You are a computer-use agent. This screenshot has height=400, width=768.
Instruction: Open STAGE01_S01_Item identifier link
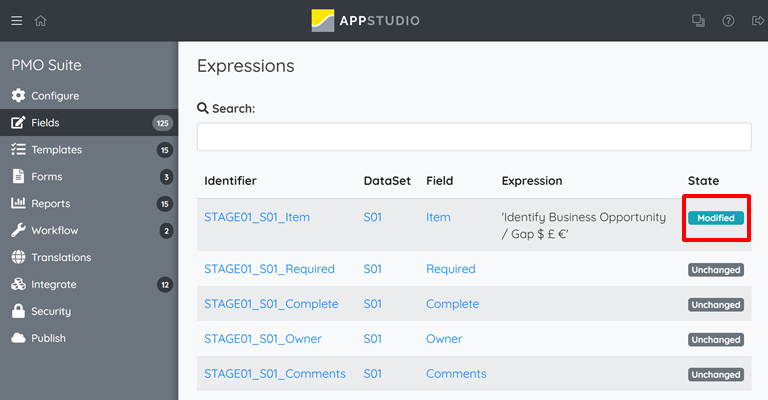257,217
